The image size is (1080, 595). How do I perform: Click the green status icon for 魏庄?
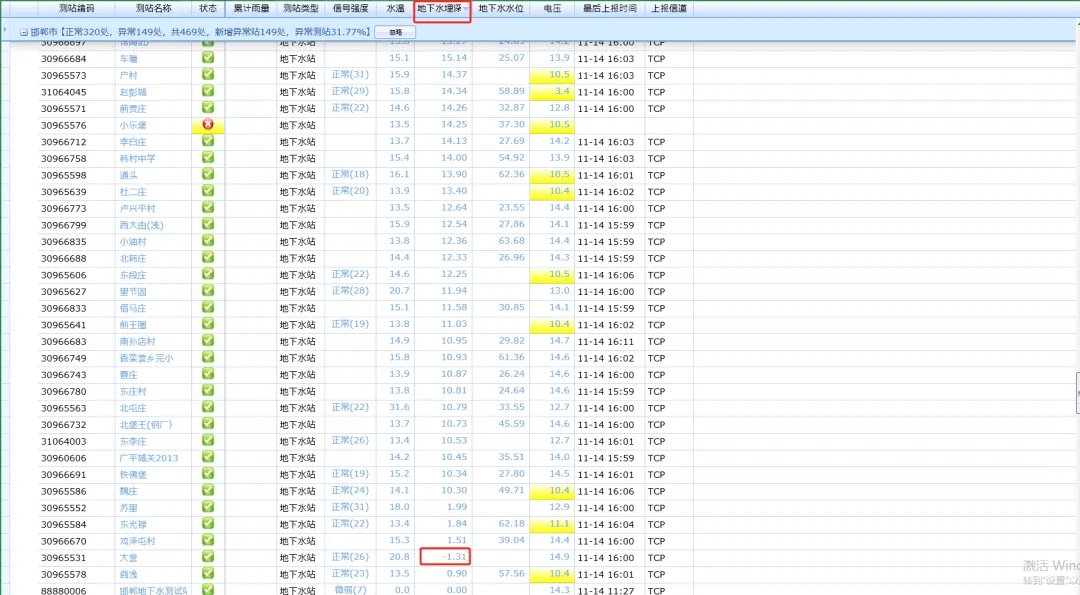click(208, 490)
